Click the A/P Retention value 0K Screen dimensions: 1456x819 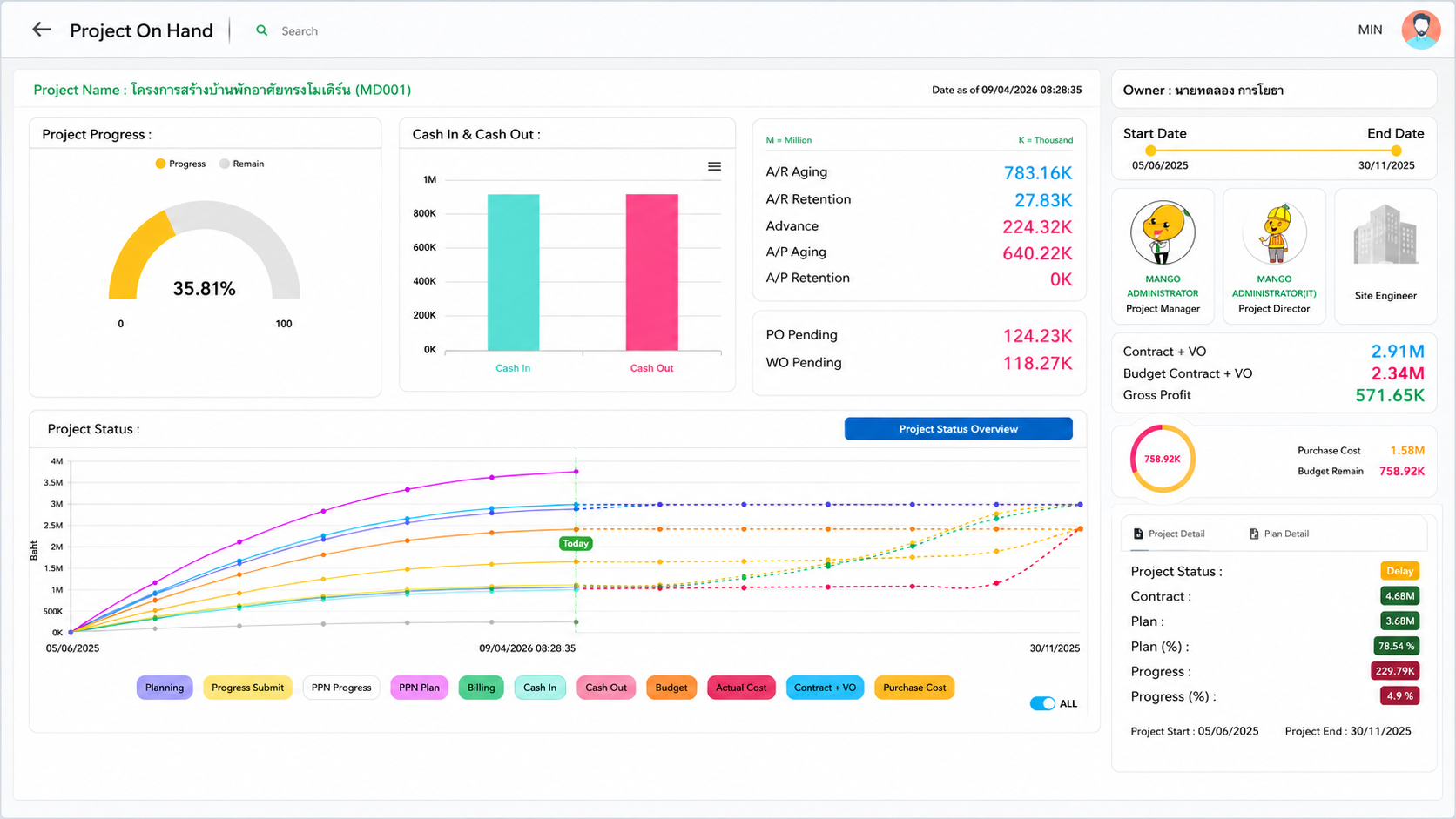pos(1061,279)
